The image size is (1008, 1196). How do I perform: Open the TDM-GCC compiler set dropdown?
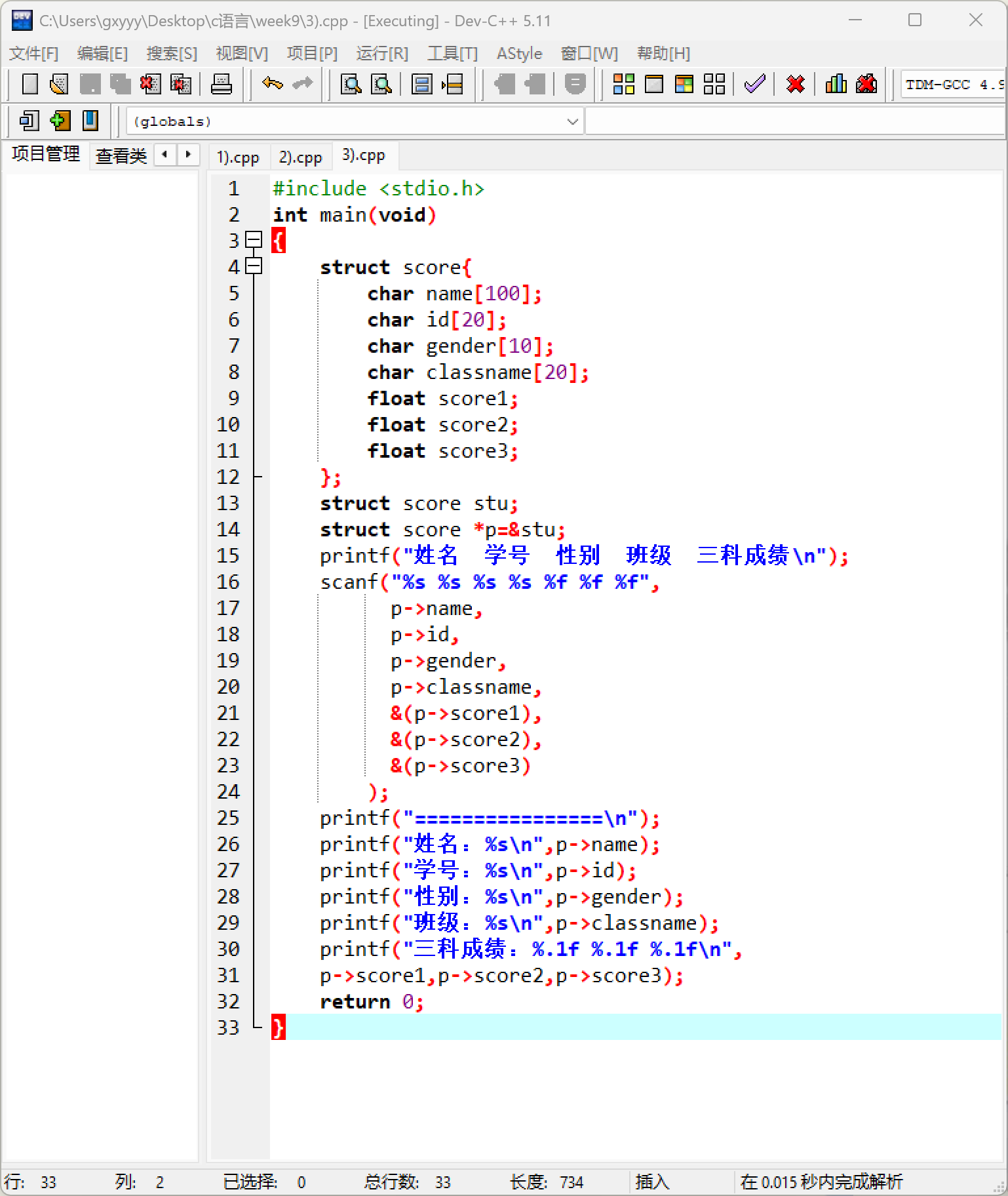(x=953, y=84)
